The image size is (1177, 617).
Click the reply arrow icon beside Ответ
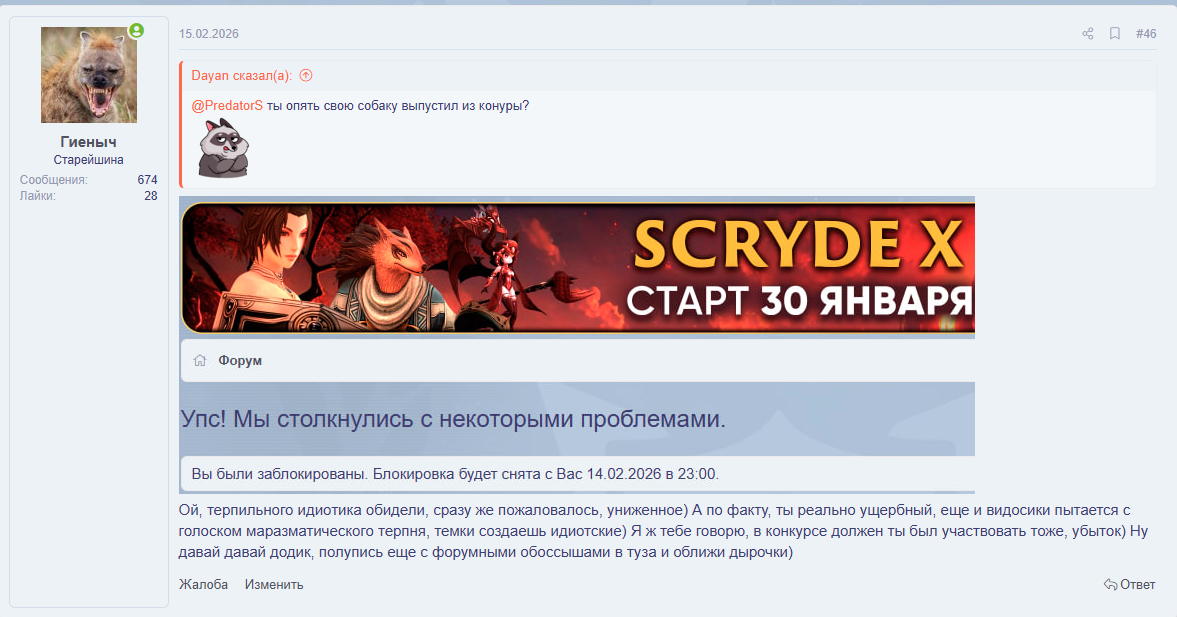1110,585
